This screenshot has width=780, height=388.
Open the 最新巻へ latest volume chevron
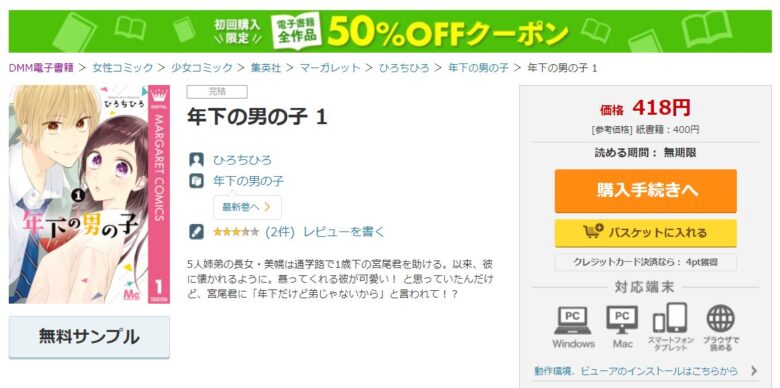coord(267,207)
